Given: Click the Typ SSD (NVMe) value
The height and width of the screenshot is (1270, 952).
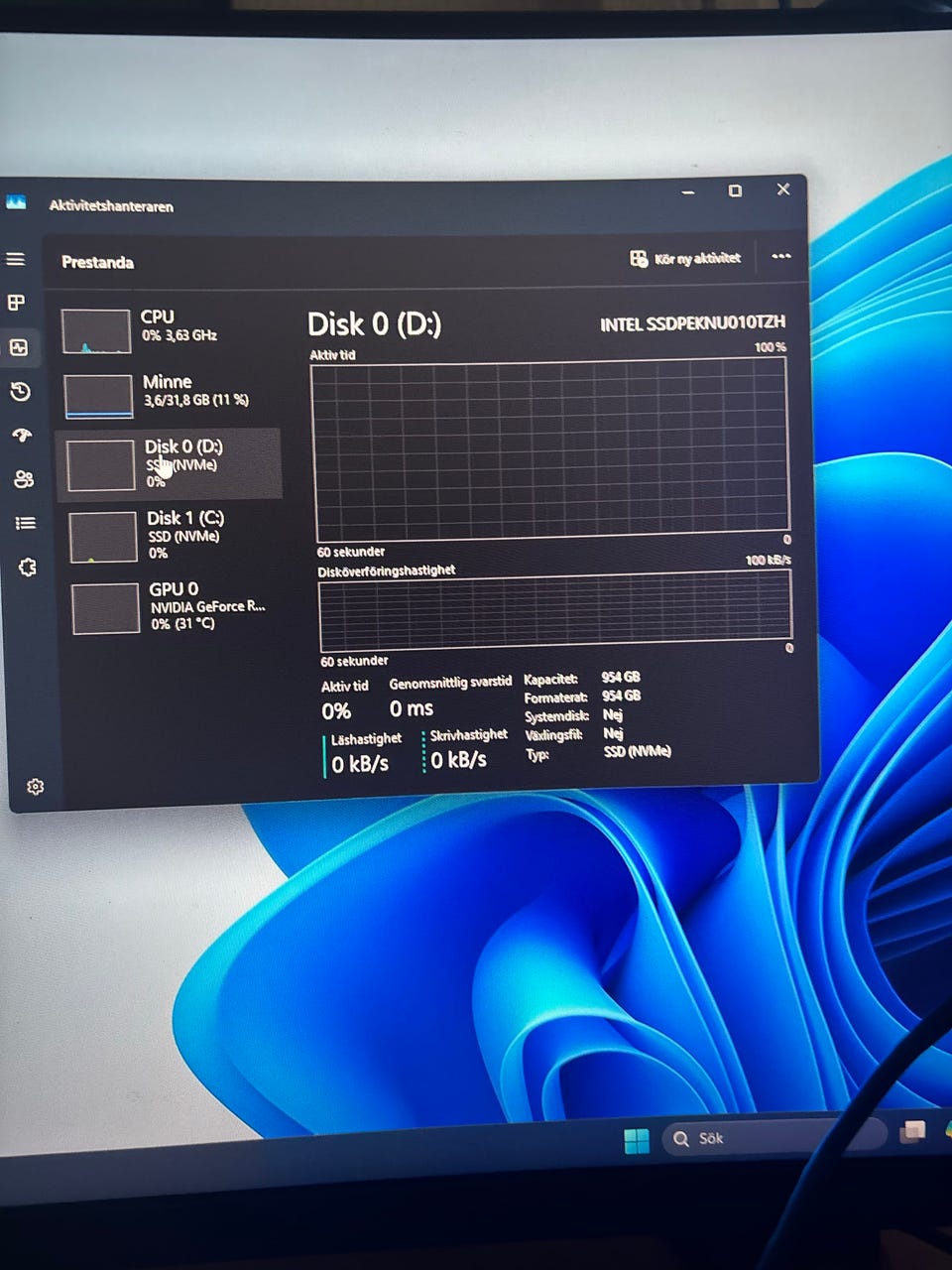Looking at the screenshot, I should [x=638, y=752].
